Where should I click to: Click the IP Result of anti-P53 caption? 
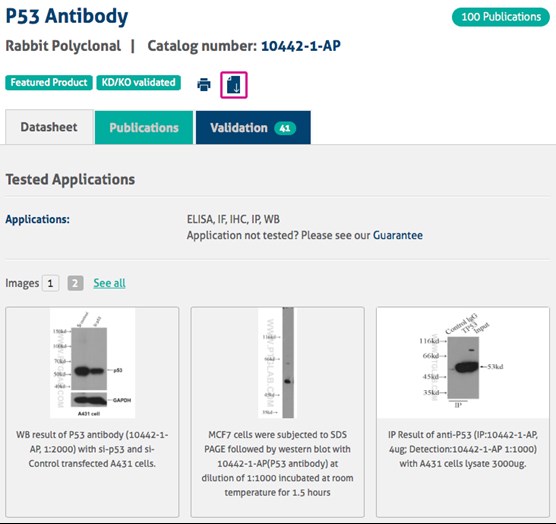(463, 449)
